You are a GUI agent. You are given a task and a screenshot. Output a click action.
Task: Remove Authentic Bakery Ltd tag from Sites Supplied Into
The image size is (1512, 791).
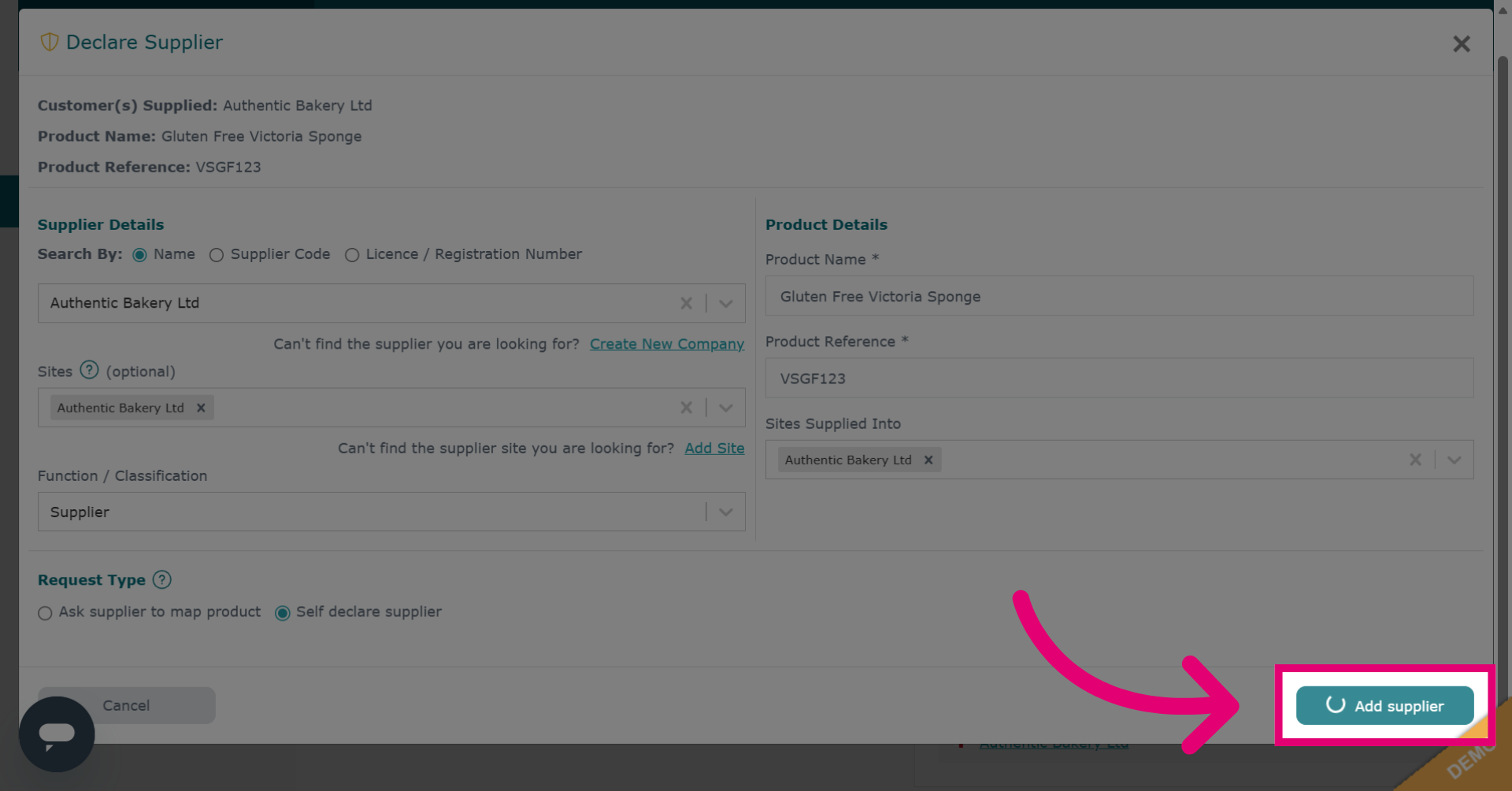(928, 460)
